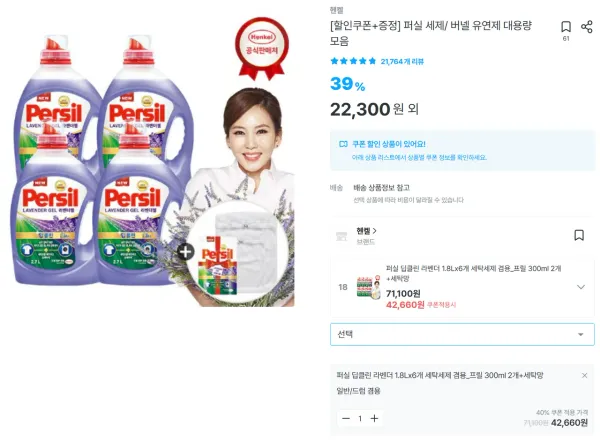The width and height of the screenshot is (600, 441).
Task: Bookmark the 헨켈 brand
Action: (579, 235)
